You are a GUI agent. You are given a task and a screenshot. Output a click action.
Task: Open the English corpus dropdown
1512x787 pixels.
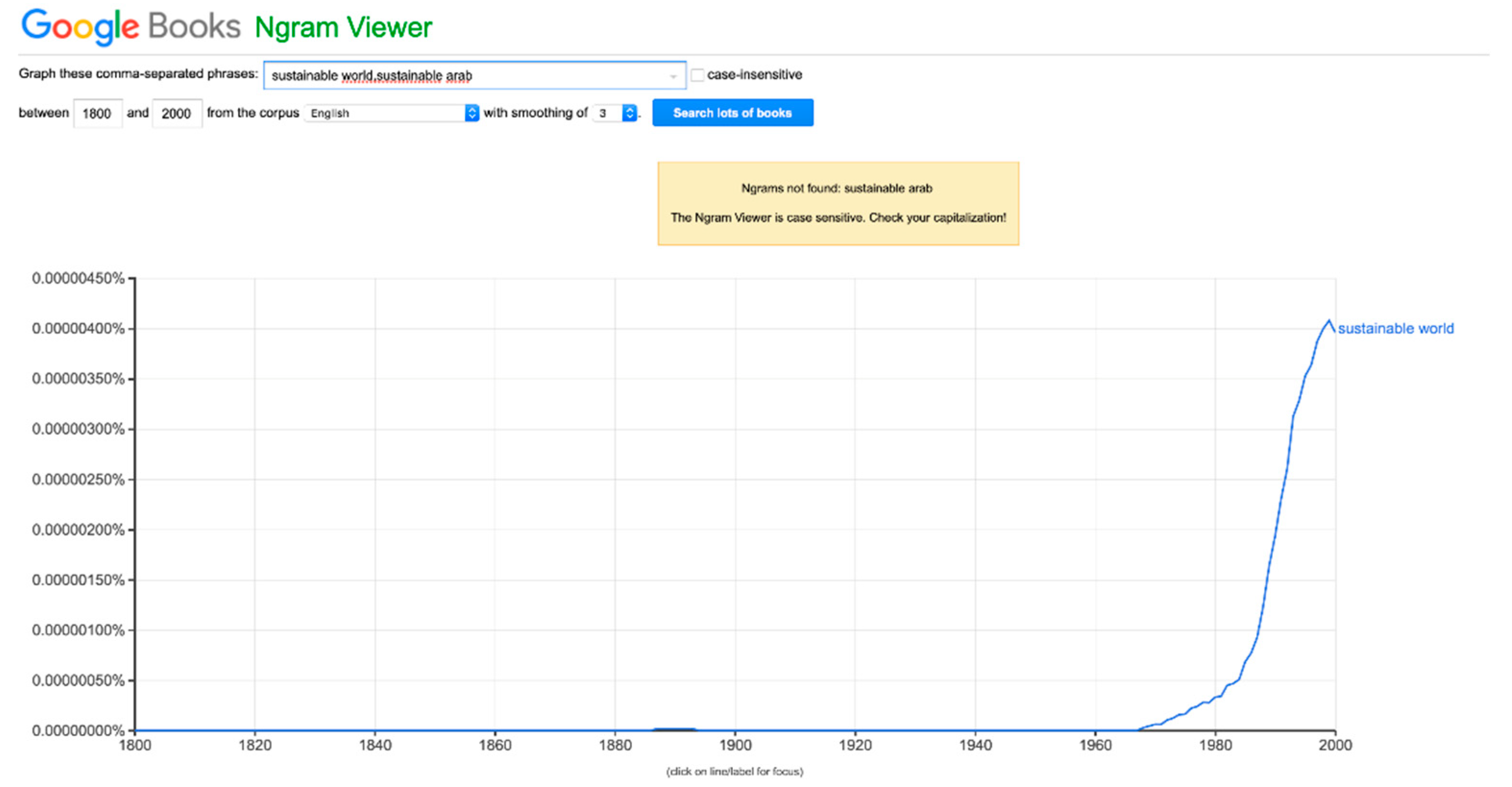click(391, 113)
